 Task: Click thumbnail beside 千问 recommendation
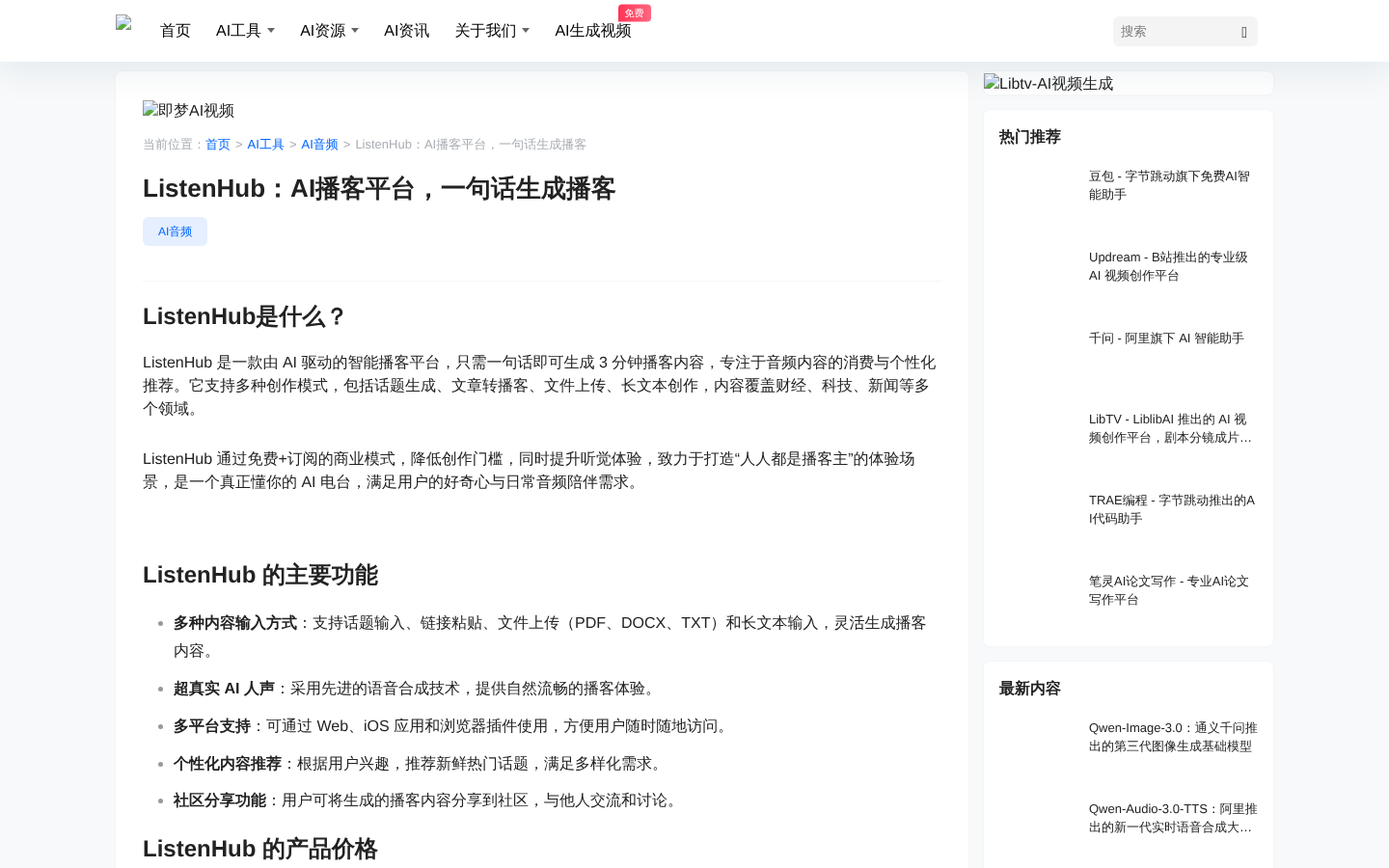tap(1038, 356)
